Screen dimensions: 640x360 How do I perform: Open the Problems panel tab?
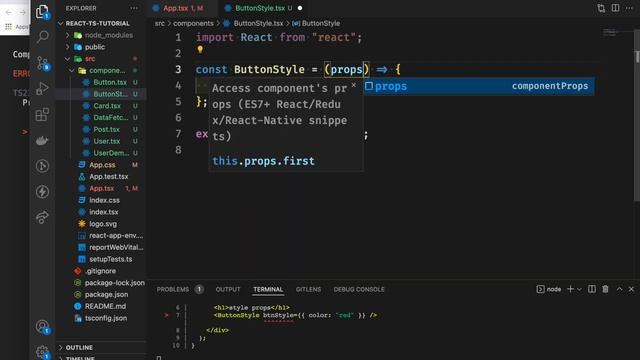(180, 289)
